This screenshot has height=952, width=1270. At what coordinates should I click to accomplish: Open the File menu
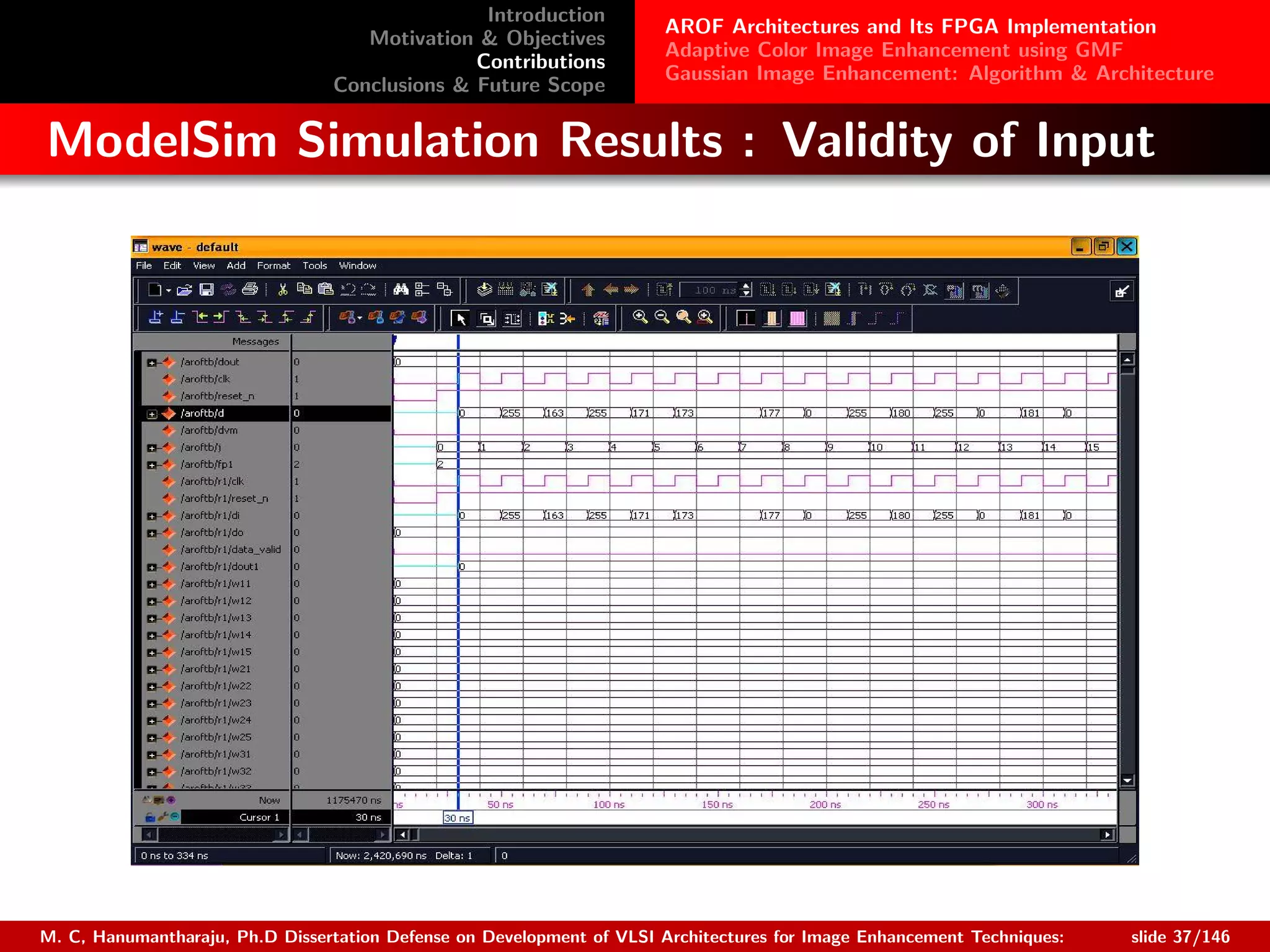pos(144,265)
